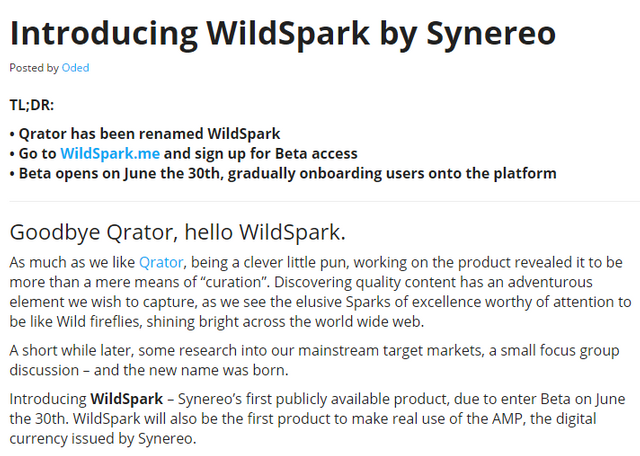Click the "Posted by" text
Viewport: 640px width, 456px height.
(33, 68)
